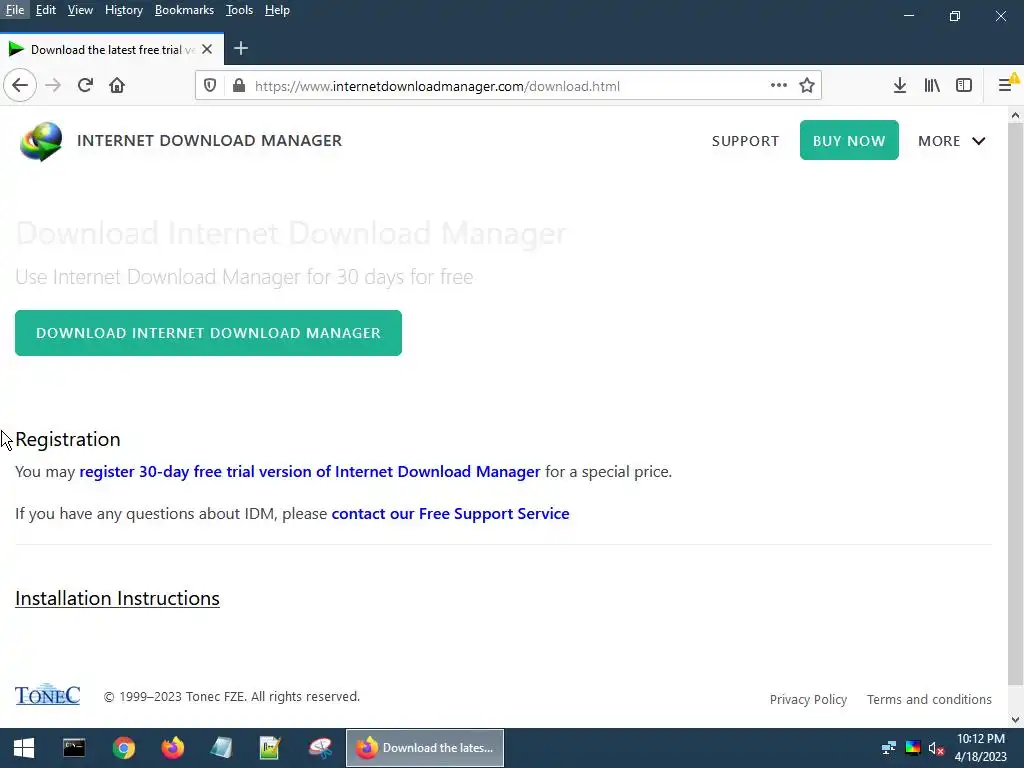Click Download Internet Download Manager button
This screenshot has width=1024, height=768.
[208, 333]
